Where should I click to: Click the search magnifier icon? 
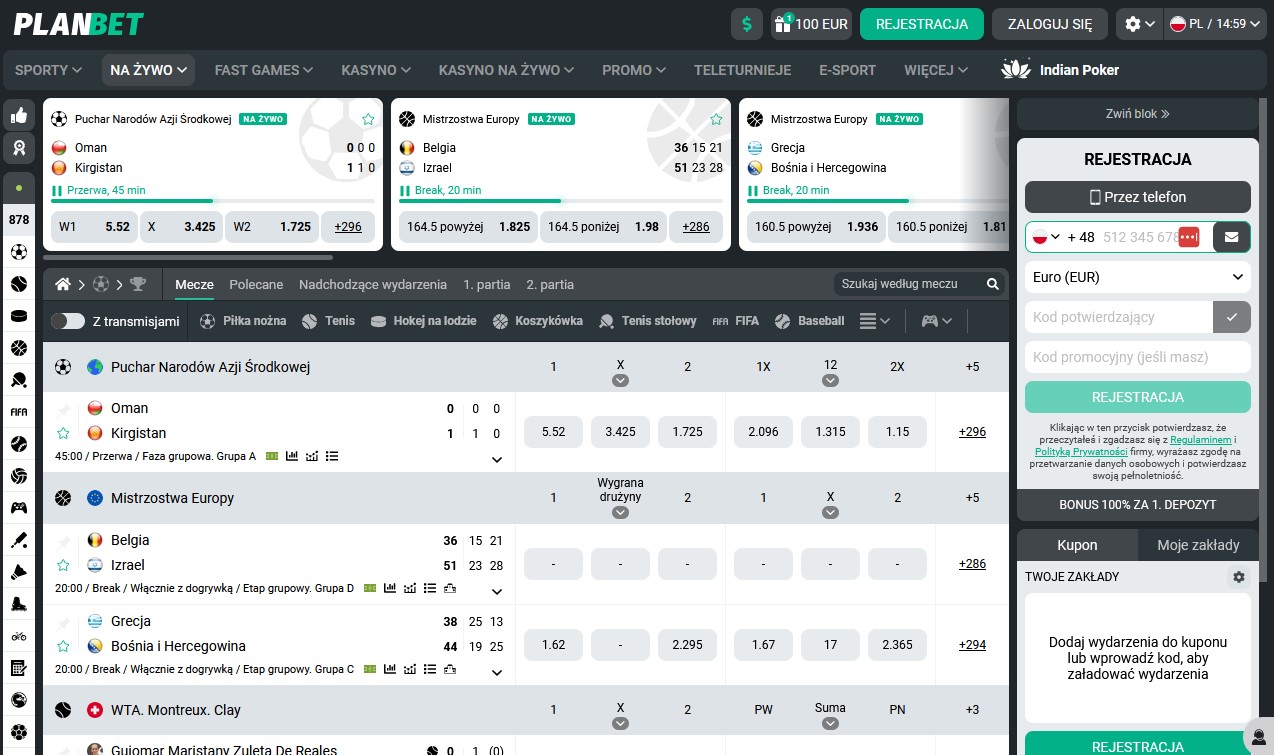tap(993, 285)
